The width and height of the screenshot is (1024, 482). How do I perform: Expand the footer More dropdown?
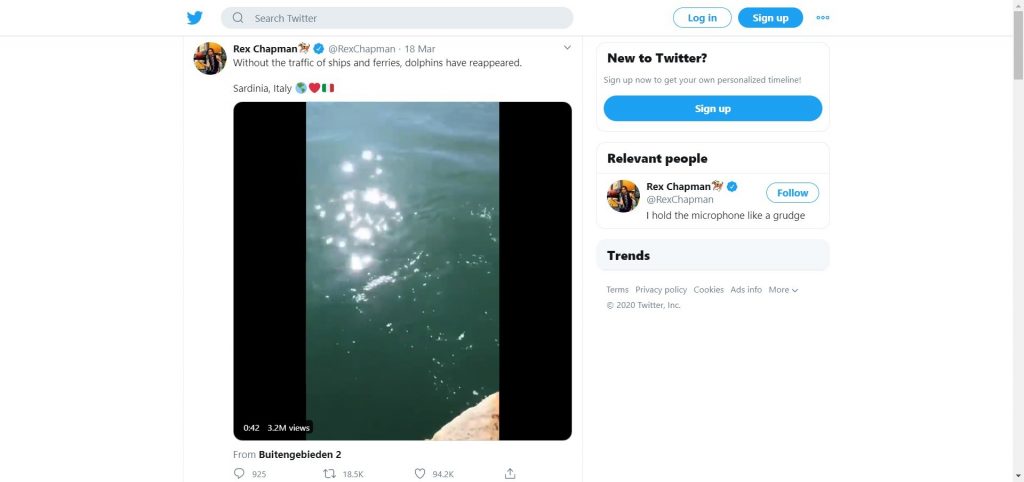783,290
